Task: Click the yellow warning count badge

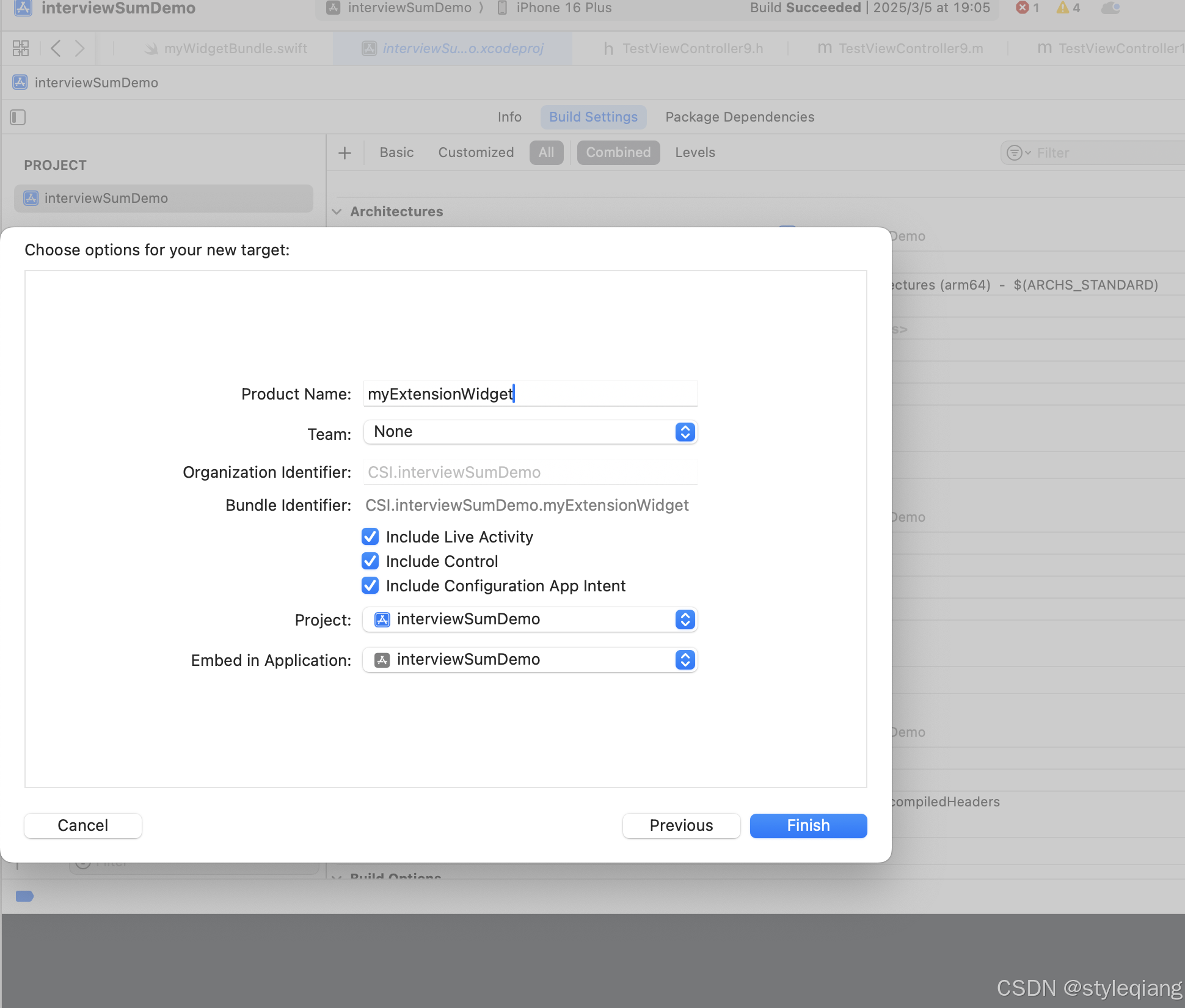Action: (1069, 8)
